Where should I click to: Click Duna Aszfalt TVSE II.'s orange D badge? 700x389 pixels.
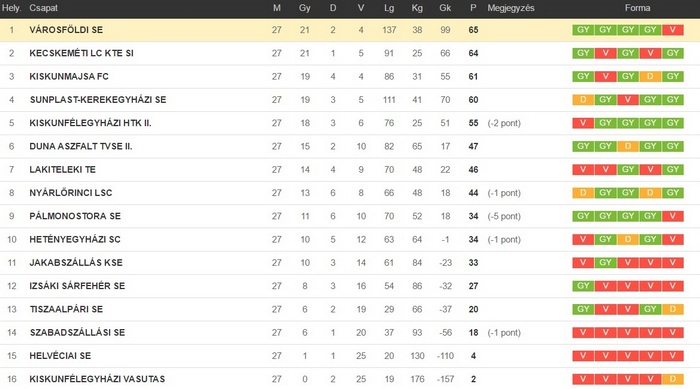click(x=628, y=146)
